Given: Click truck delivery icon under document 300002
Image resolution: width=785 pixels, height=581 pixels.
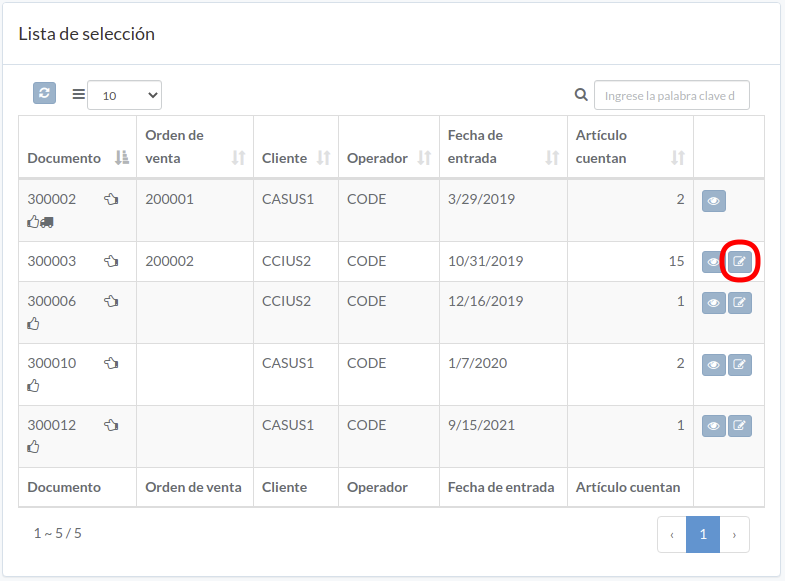Looking at the screenshot, I should point(47,222).
